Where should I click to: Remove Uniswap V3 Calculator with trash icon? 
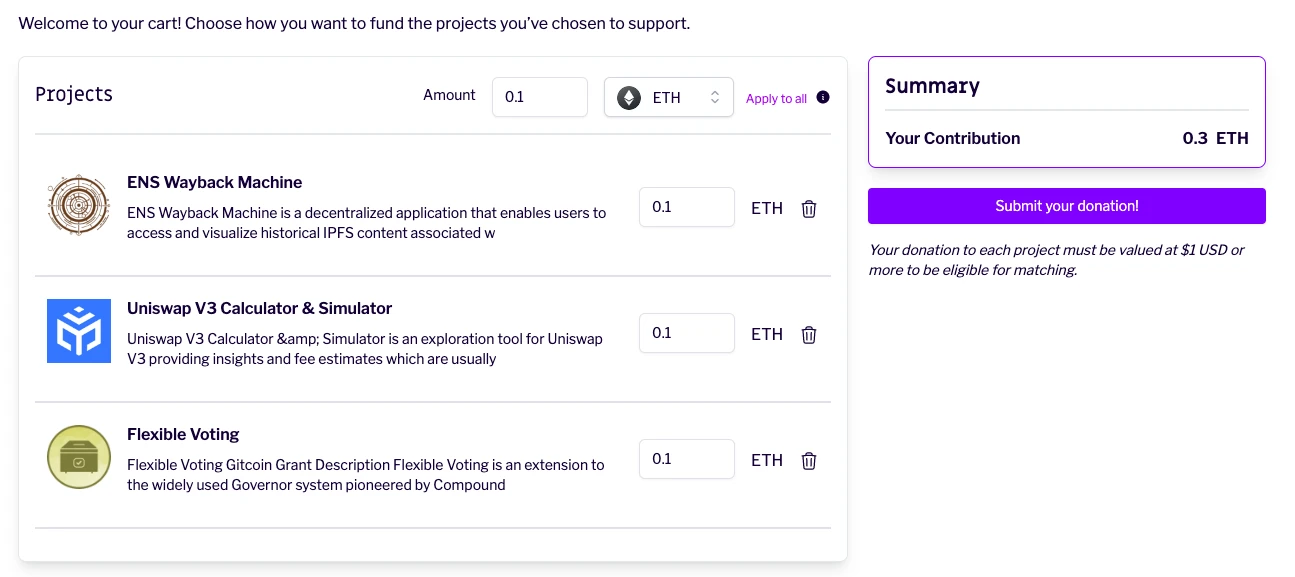pos(809,334)
